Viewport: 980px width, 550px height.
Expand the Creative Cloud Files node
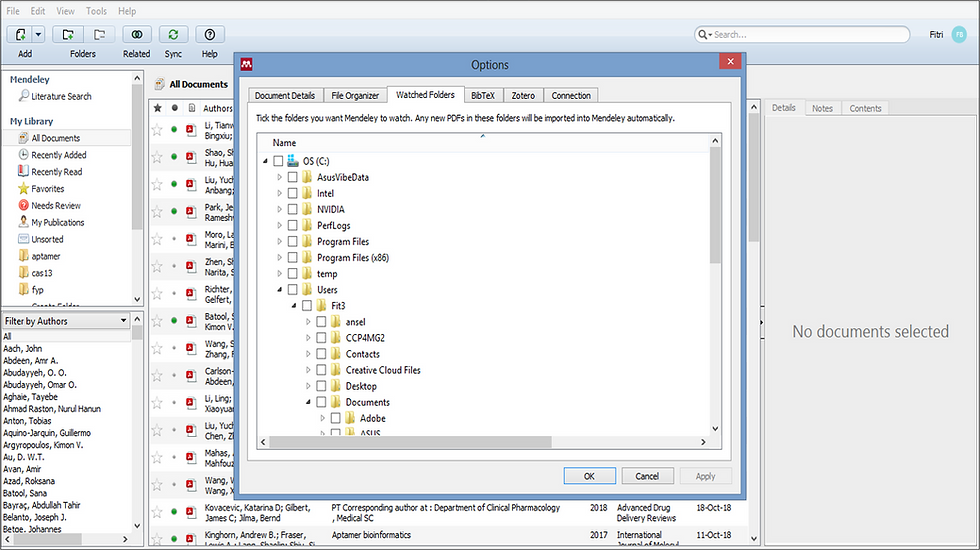308,370
